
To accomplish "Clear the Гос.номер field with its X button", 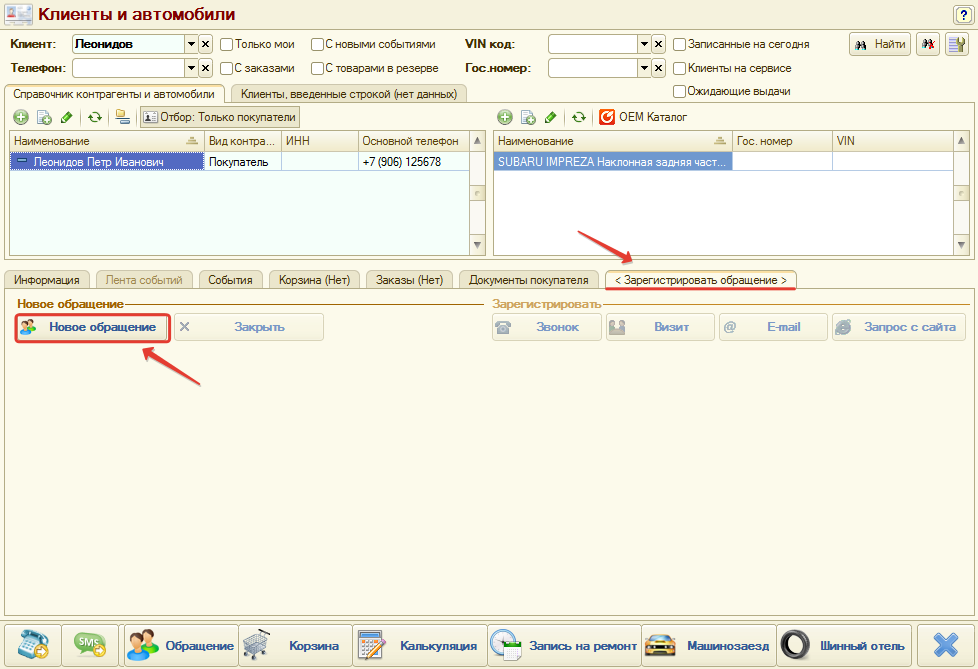I will coord(659,68).
